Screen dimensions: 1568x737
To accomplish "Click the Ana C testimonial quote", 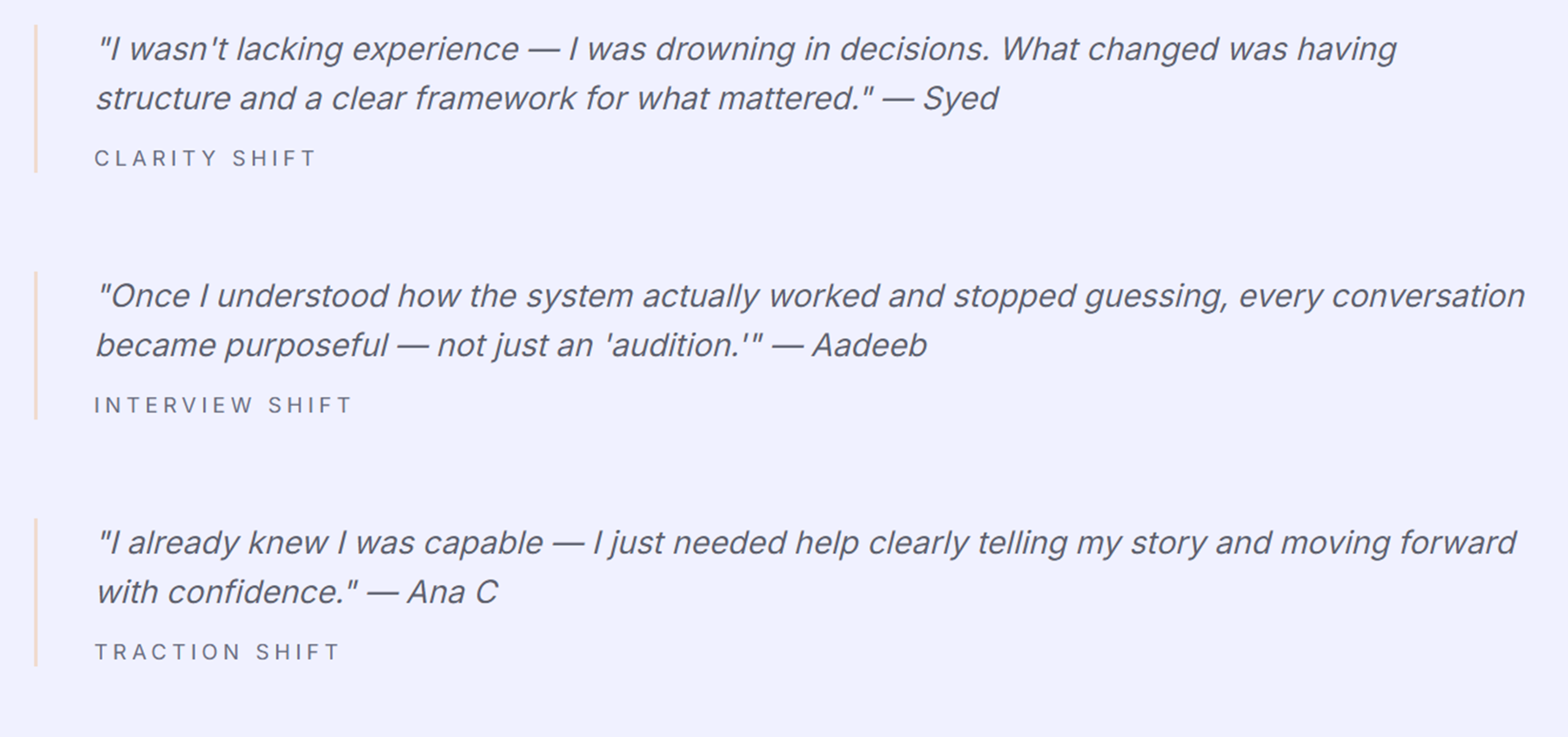I will point(806,567).
